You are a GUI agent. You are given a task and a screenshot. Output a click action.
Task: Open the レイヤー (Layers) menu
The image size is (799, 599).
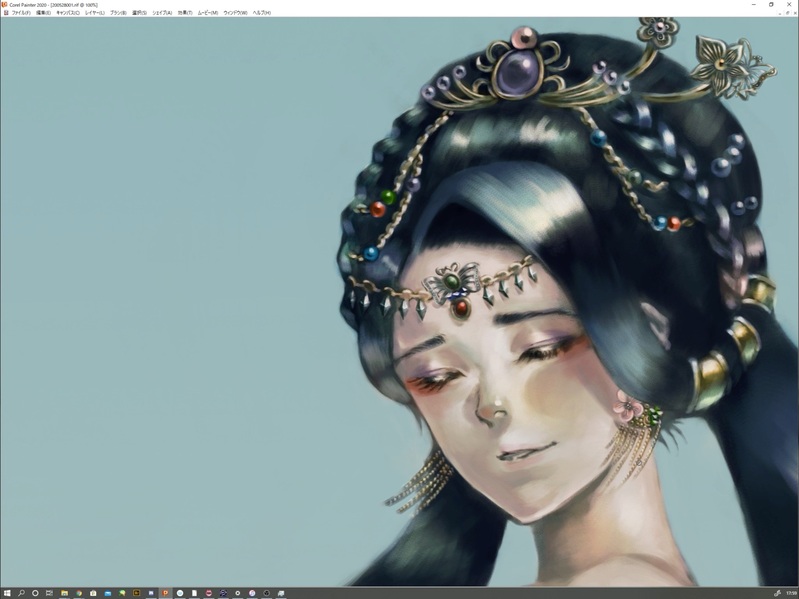point(95,13)
